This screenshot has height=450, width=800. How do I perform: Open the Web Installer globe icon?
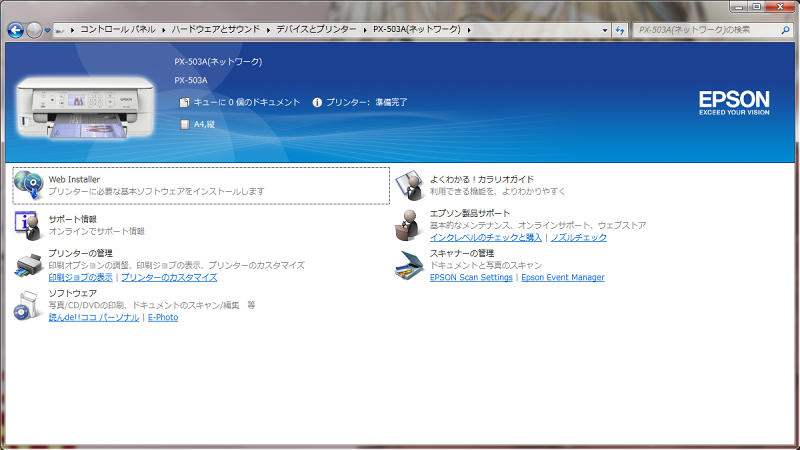(28, 185)
